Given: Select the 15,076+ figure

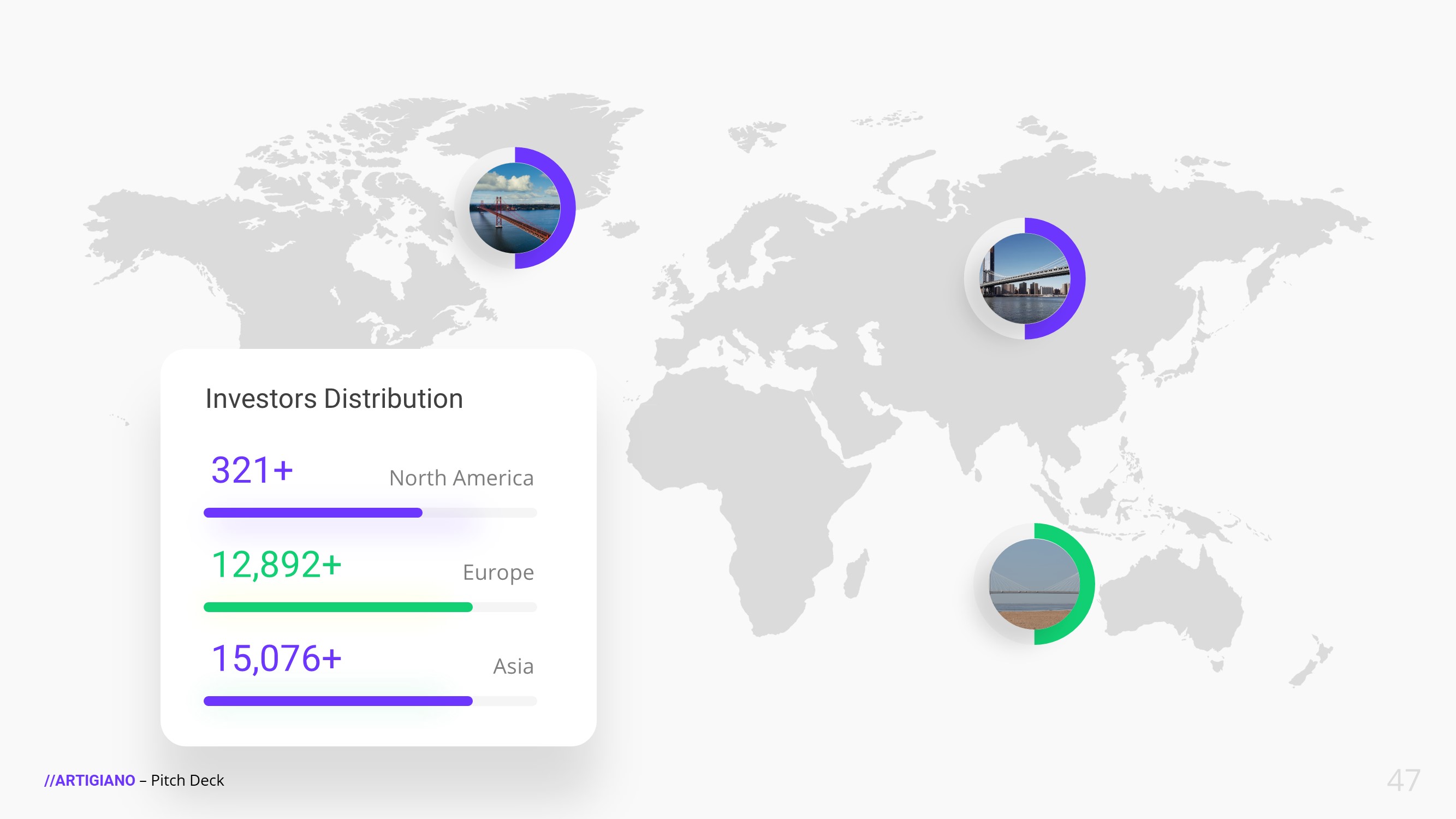Looking at the screenshot, I should 276,659.
